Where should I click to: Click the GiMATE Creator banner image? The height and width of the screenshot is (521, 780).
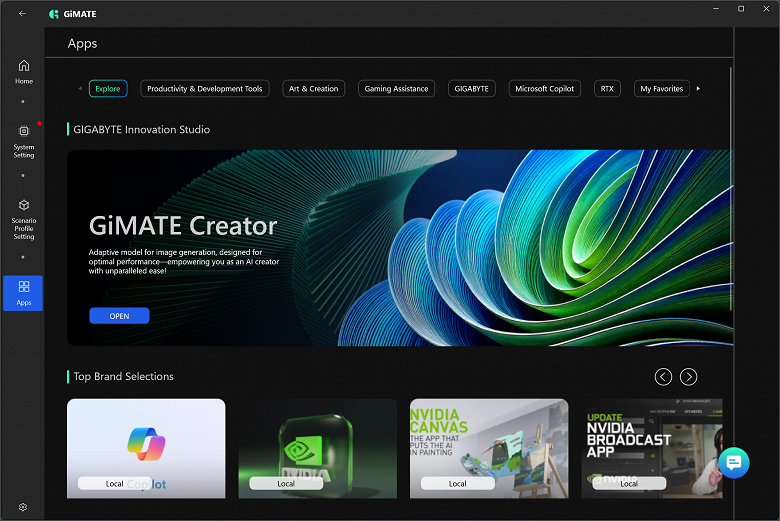(x=400, y=248)
